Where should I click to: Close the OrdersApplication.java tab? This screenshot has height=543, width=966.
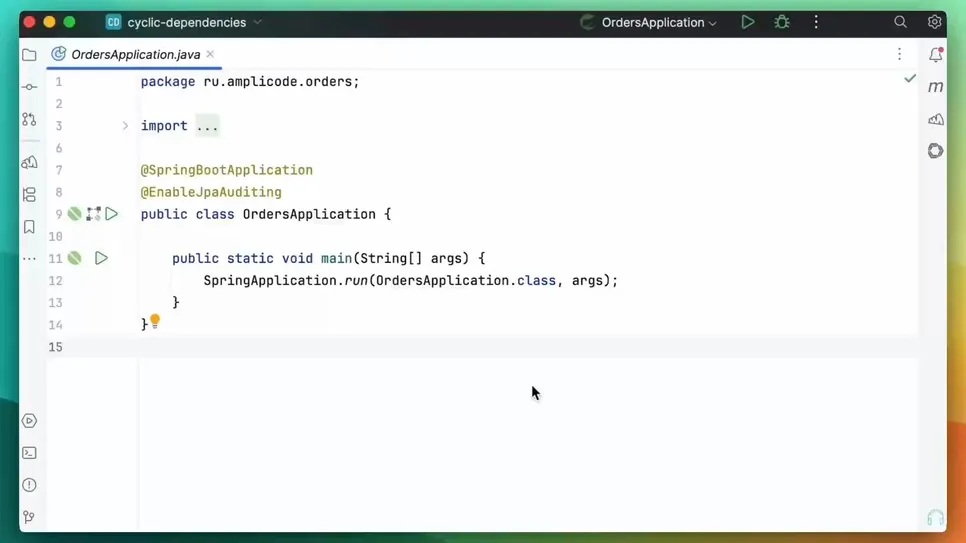coord(210,54)
